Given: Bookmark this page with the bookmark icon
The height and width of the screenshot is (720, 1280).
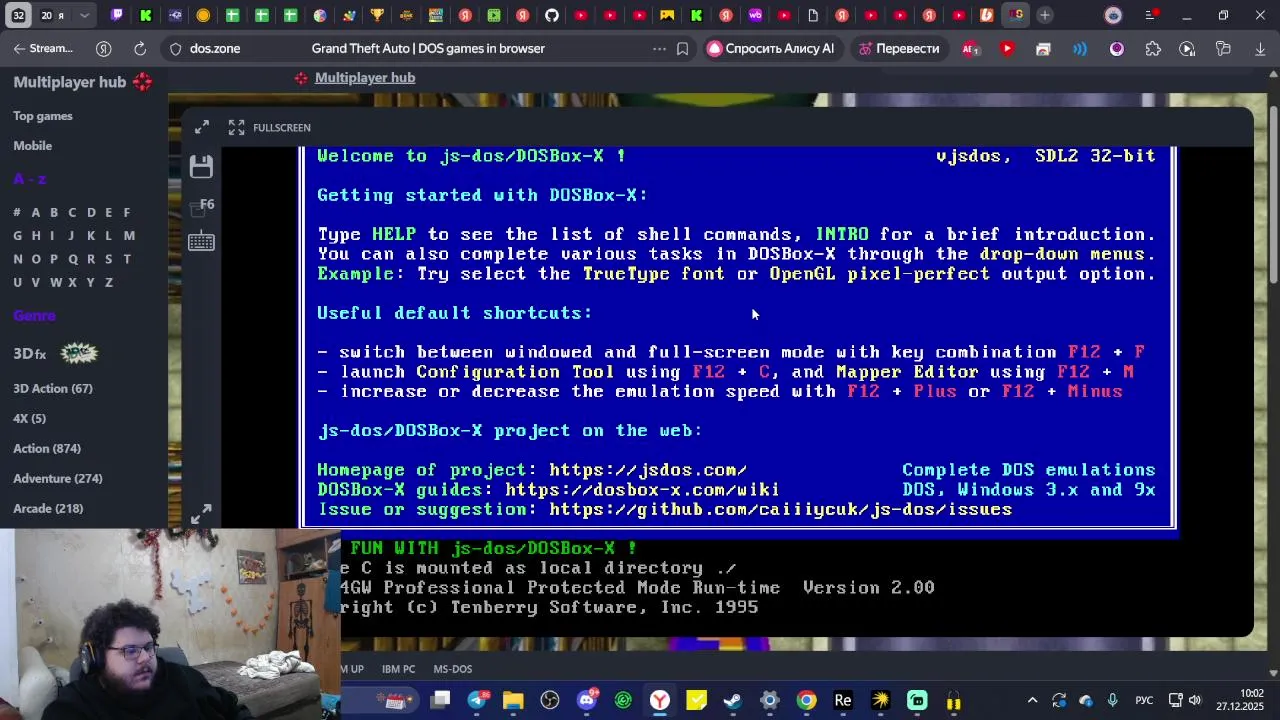Looking at the screenshot, I should [x=683, y=48].
